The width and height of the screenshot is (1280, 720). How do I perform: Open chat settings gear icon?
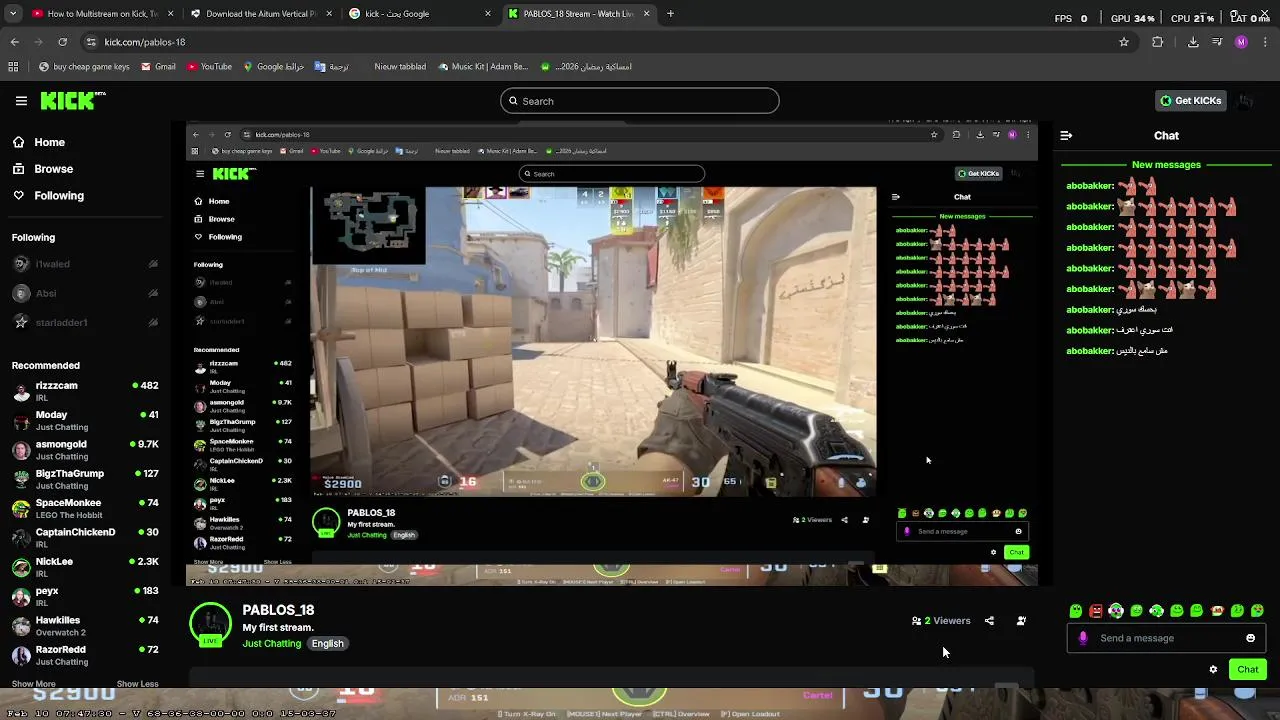[1213, 670]
